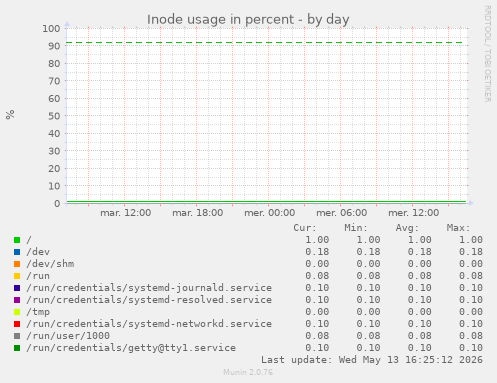Image resolution: width=497 pixels, height=383 pixels.
Task: Click the 'mer. 00:00' time axis label
Action: [x=270, y=213]
